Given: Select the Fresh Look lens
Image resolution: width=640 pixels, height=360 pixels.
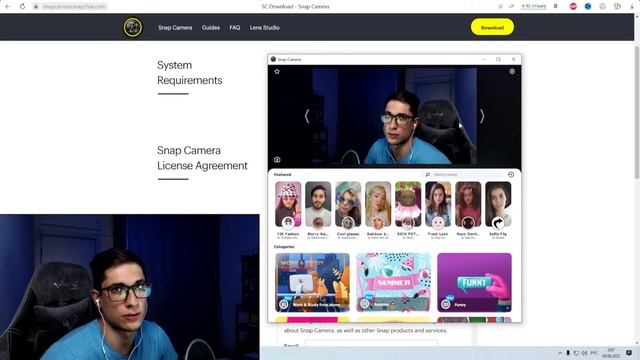Looking at the screenshot, I should tap(438, 204).
